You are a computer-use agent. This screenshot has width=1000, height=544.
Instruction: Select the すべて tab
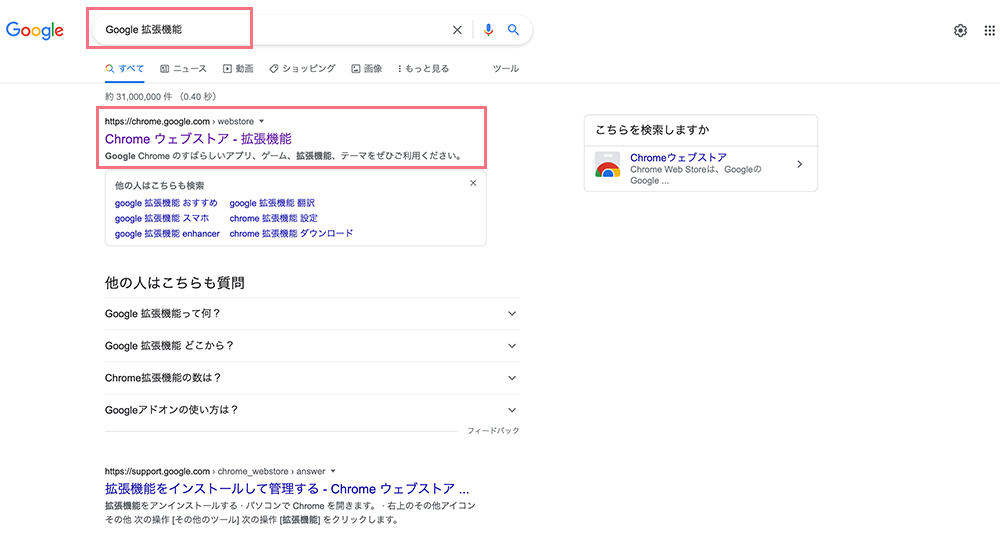tap(125, 69)
